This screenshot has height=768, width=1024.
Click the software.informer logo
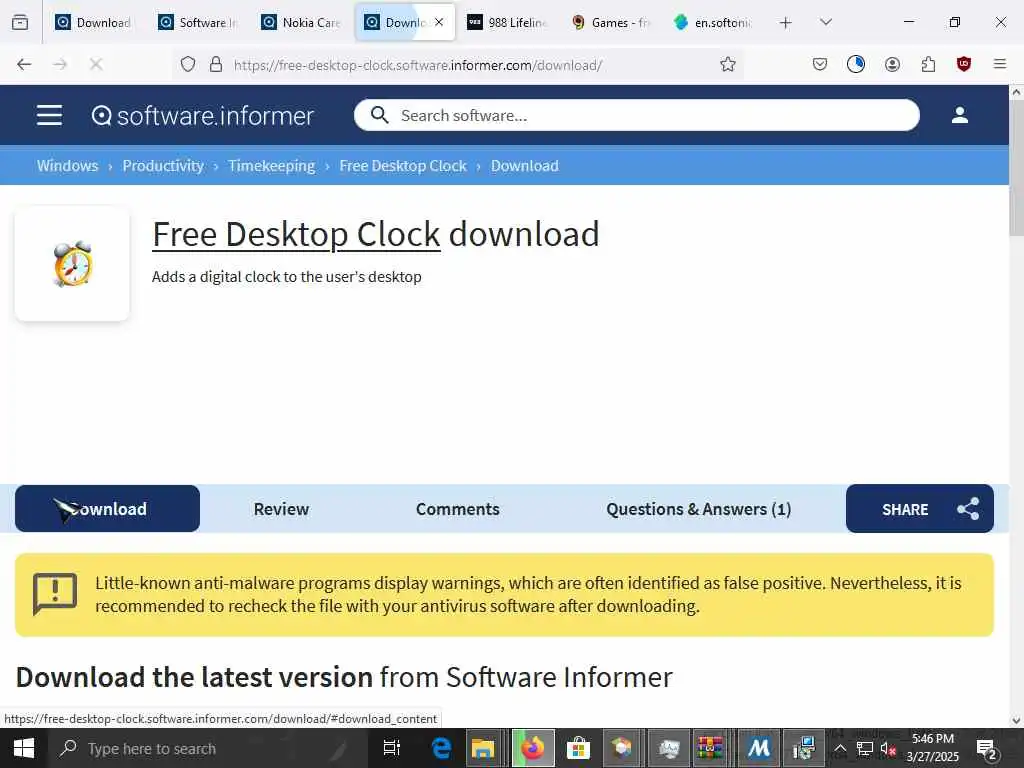point(202,116)
